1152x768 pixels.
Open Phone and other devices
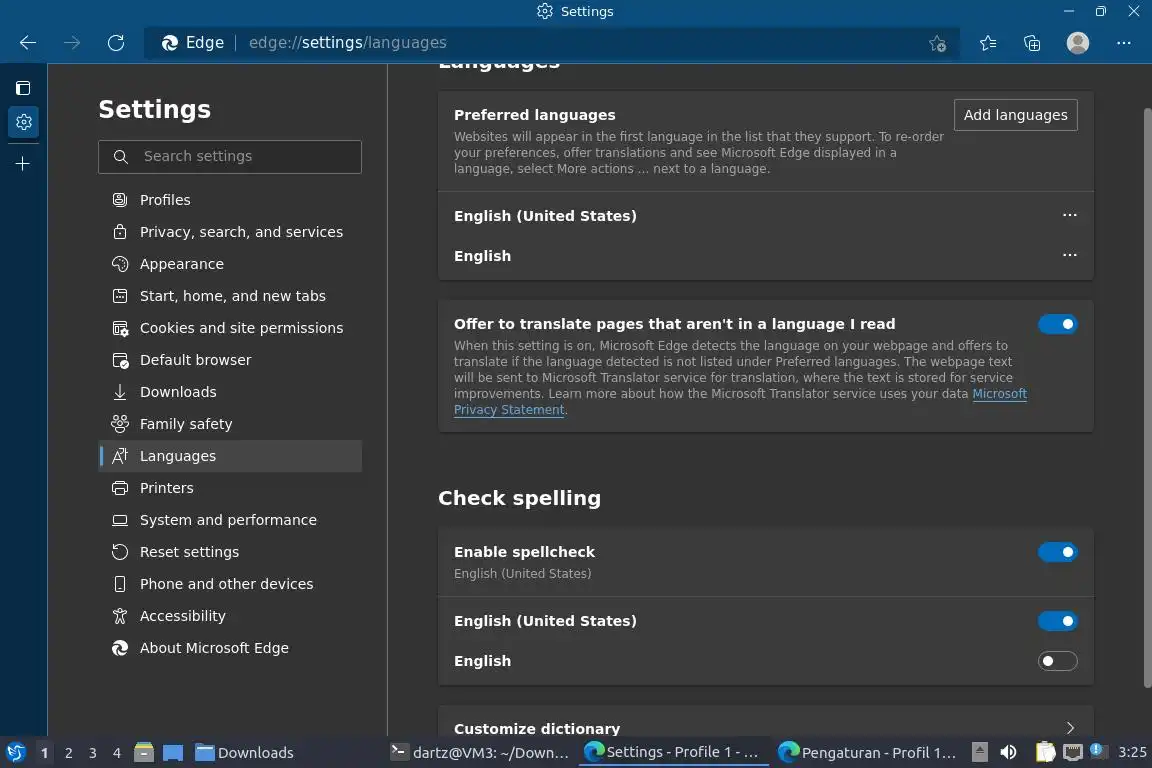pyautogui.click(x=230, y=584)
